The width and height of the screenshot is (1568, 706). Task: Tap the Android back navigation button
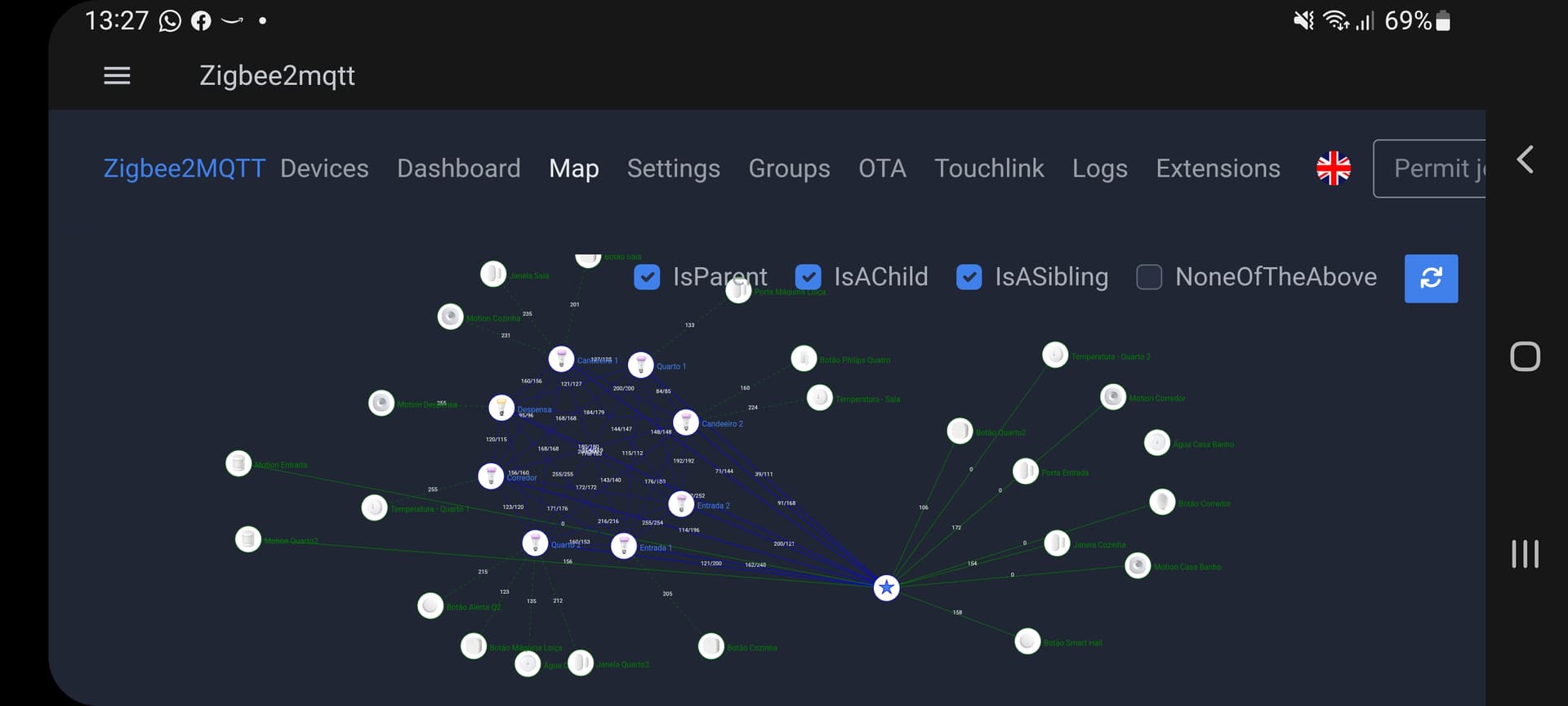tap(1525, 159)
